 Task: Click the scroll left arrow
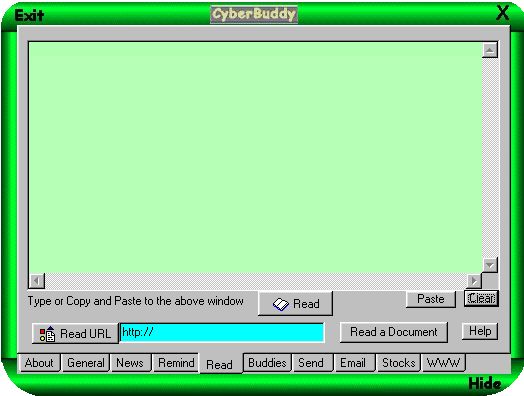pyautogui.click(x=37, y=281)
